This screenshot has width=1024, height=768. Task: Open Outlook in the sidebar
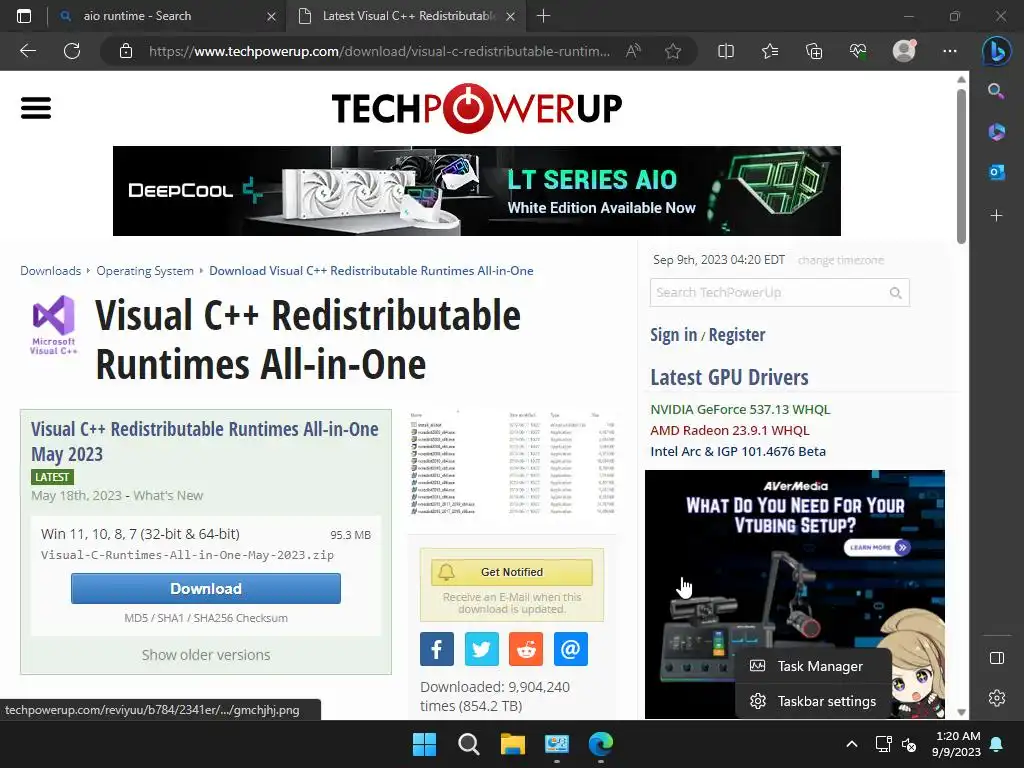click(x=996, y=172)
